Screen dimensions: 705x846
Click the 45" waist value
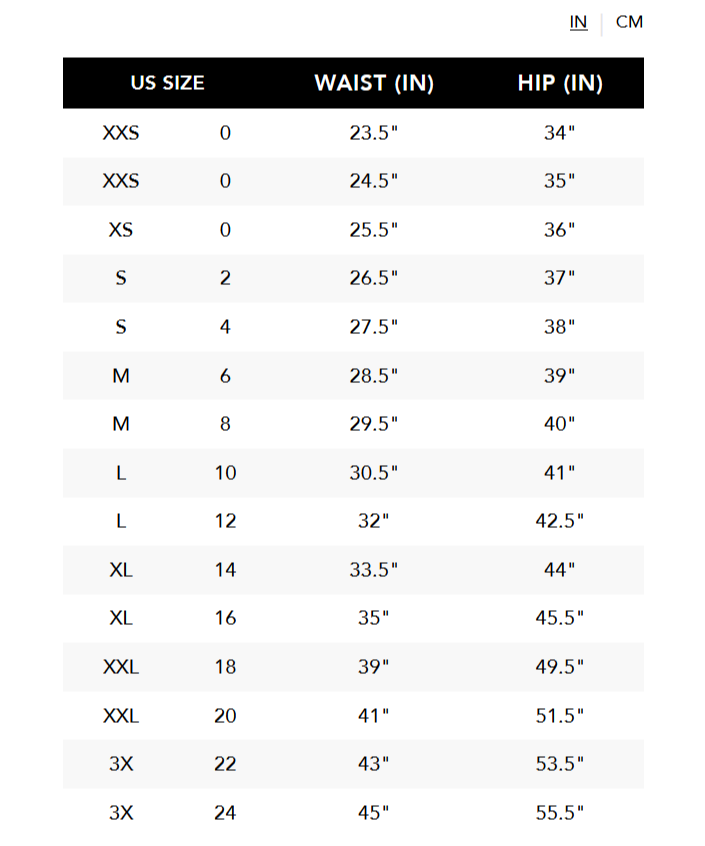pyautogui.click(x=373, y=813)
